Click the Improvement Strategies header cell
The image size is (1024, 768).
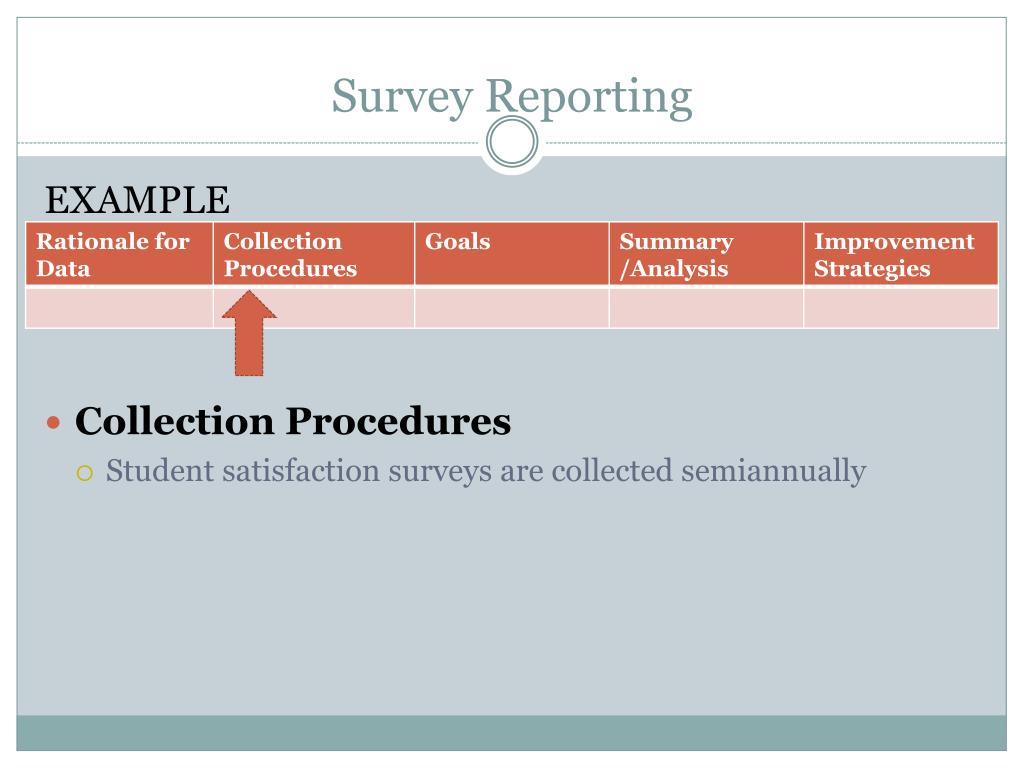[x=901, y=254]
